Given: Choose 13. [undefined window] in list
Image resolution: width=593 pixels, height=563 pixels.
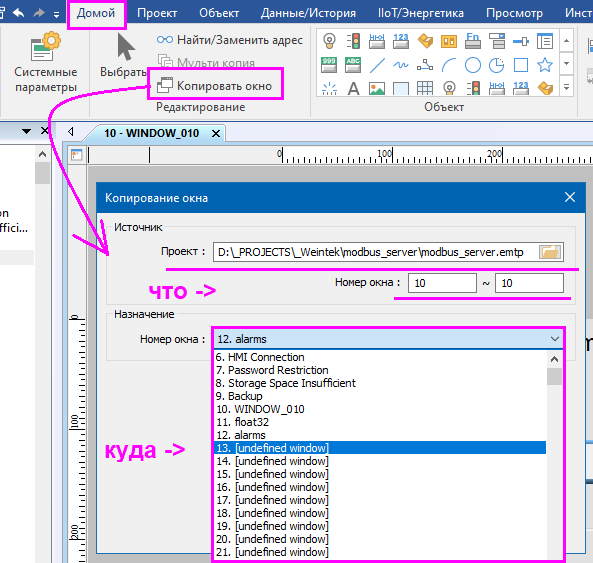Looking at the screenshot, I should (380, 448).
